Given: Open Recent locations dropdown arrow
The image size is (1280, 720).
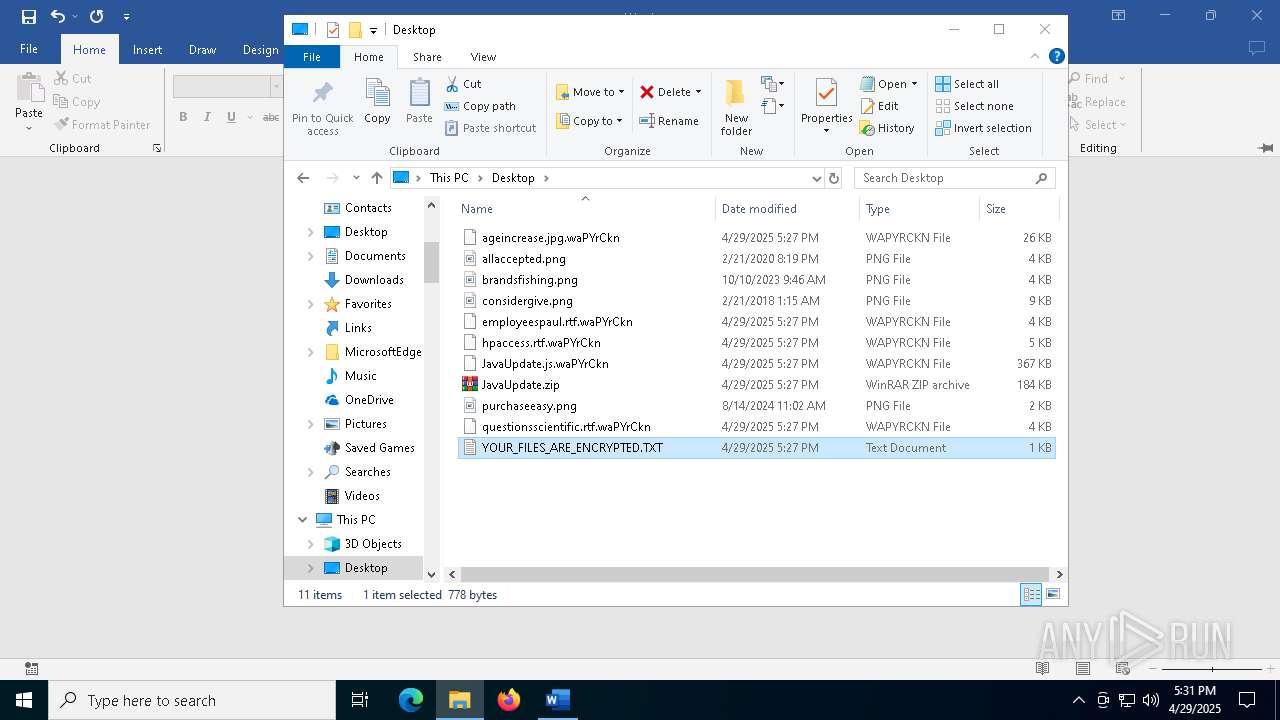Looking at the screenshot, I should (356, 178).
